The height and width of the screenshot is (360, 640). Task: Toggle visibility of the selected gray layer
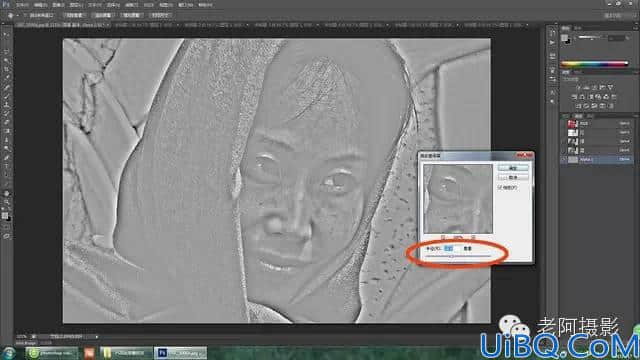(x=564, y=159)
